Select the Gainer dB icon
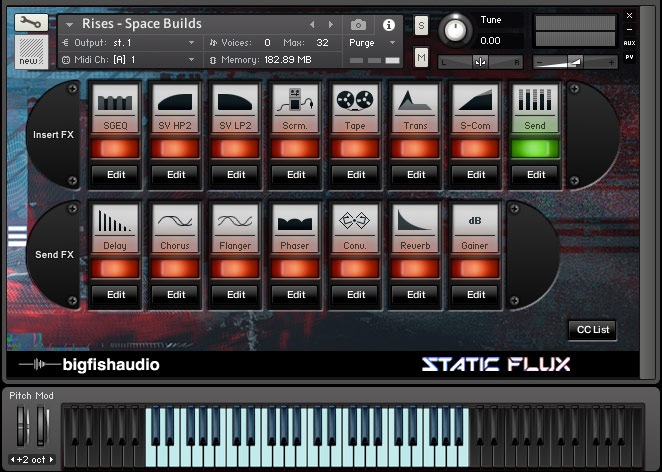This screenshot has width=662, height=472. point(475,222)
